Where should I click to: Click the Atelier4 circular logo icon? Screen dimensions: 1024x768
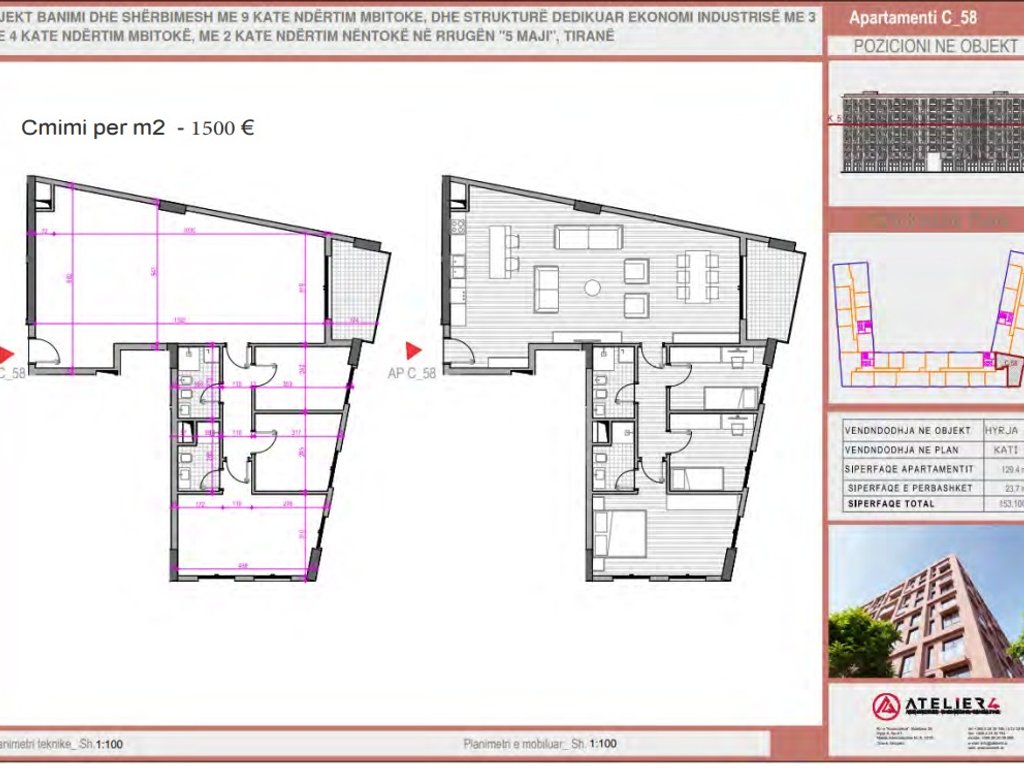point(886,707)
